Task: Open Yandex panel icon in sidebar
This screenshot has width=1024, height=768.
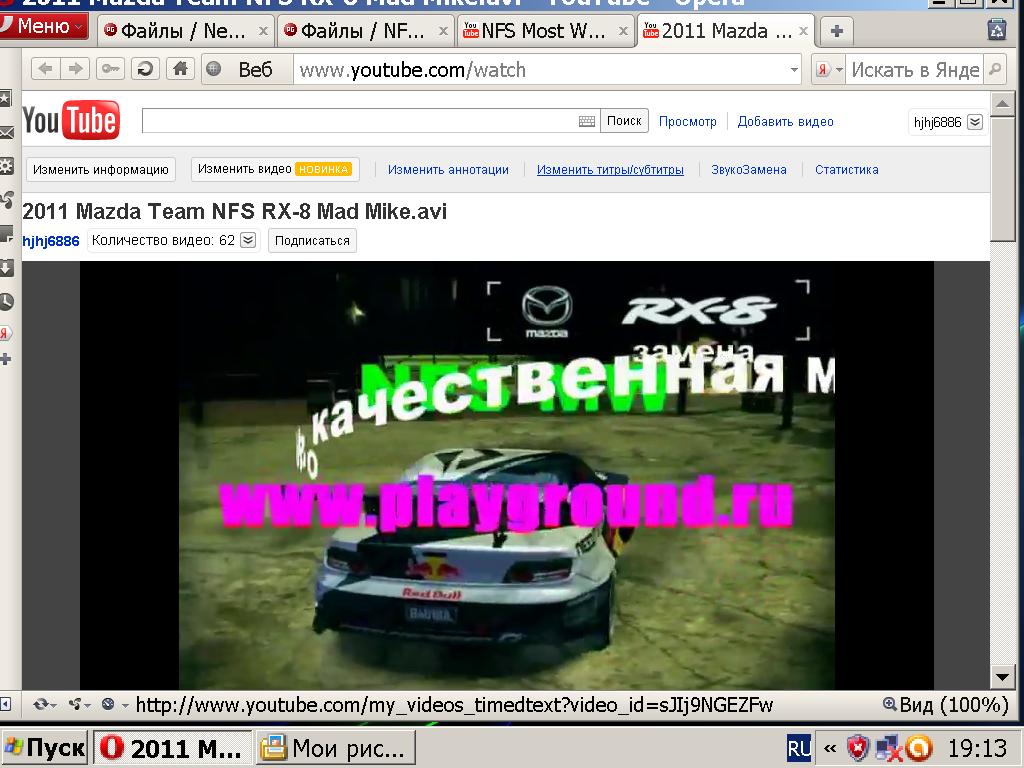Action: [4, 333]
